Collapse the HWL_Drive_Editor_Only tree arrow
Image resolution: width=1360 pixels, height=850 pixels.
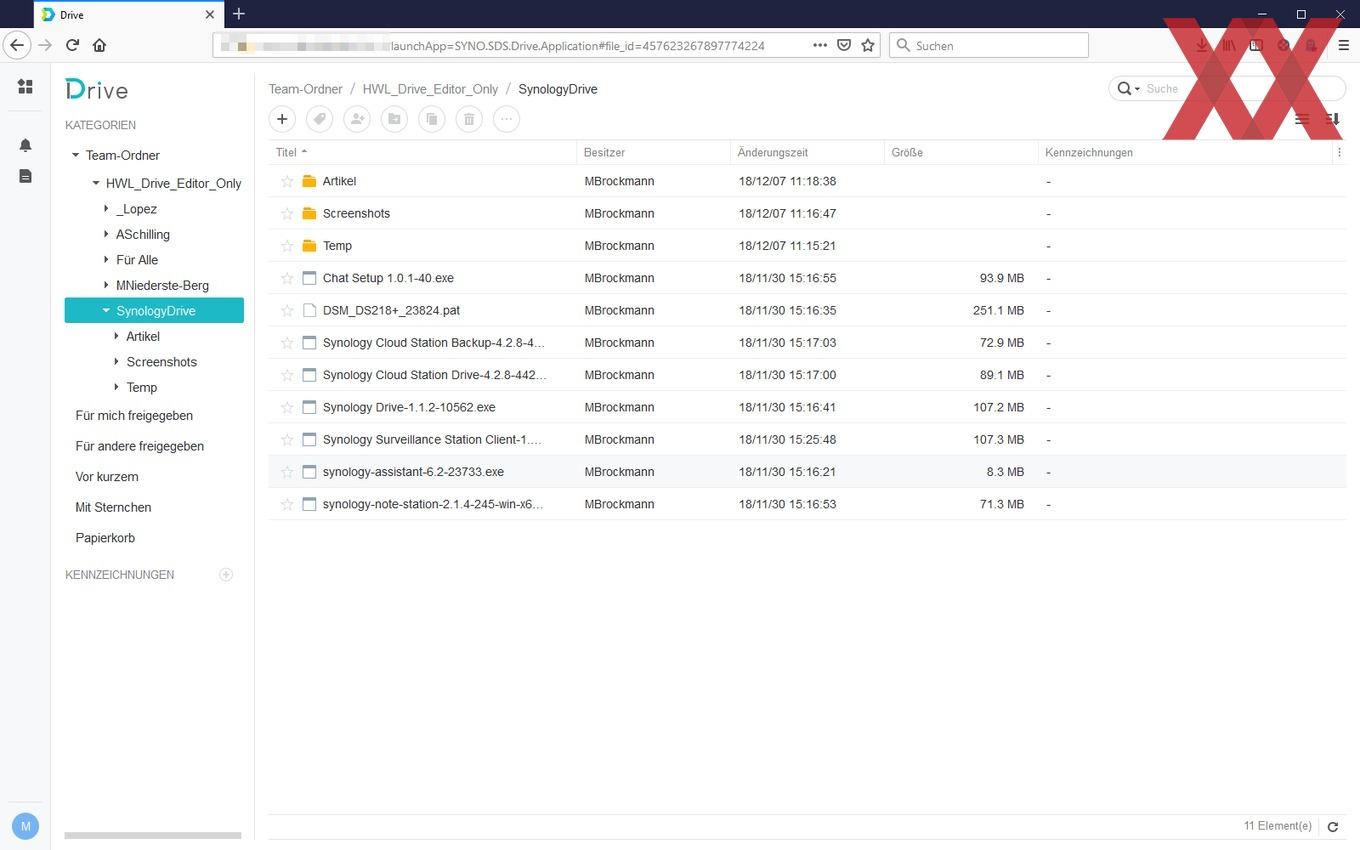pos(96,183)
